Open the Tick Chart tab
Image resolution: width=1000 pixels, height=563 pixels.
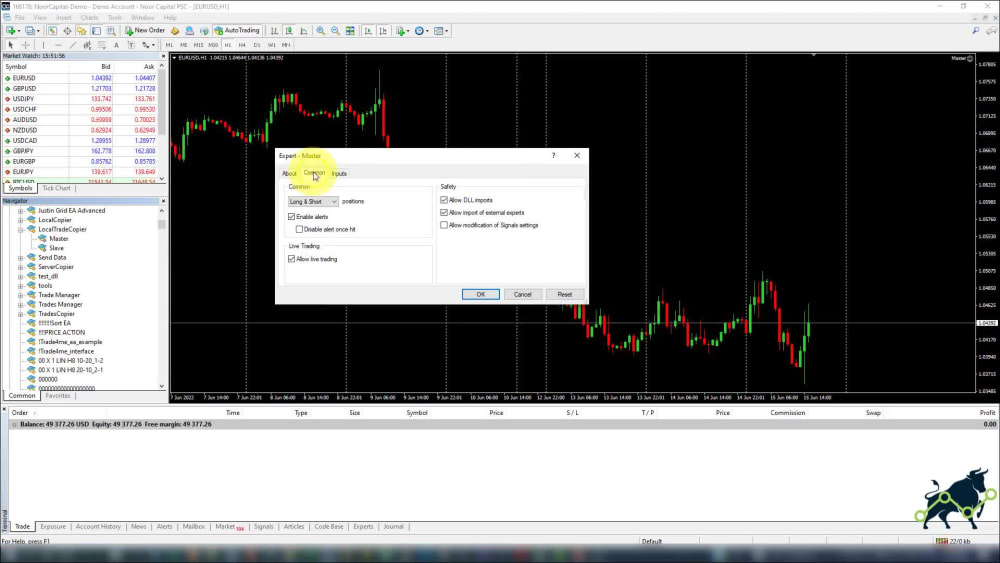click(56, 188)
